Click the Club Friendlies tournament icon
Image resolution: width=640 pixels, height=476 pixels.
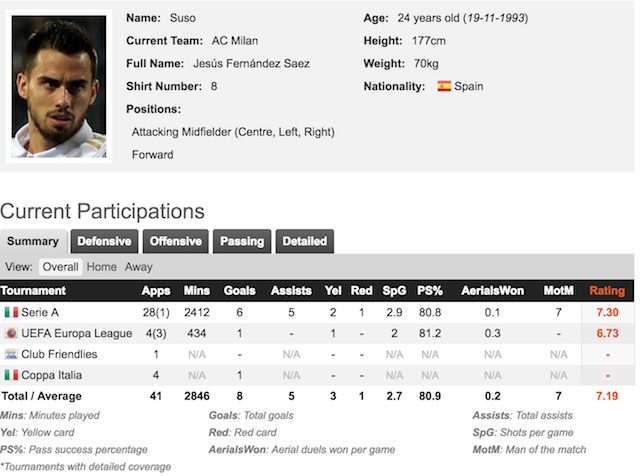pyautogui.click(x=11, y=354)
